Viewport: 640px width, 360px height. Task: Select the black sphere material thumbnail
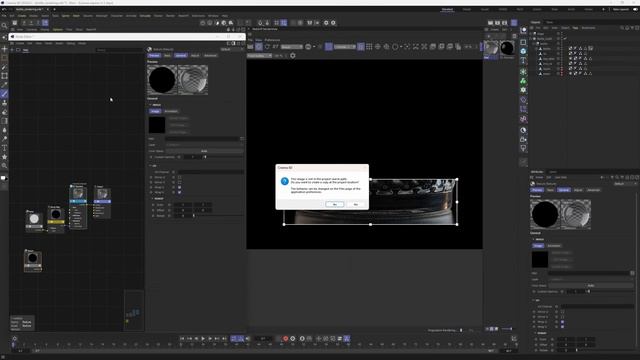(507, 48)
